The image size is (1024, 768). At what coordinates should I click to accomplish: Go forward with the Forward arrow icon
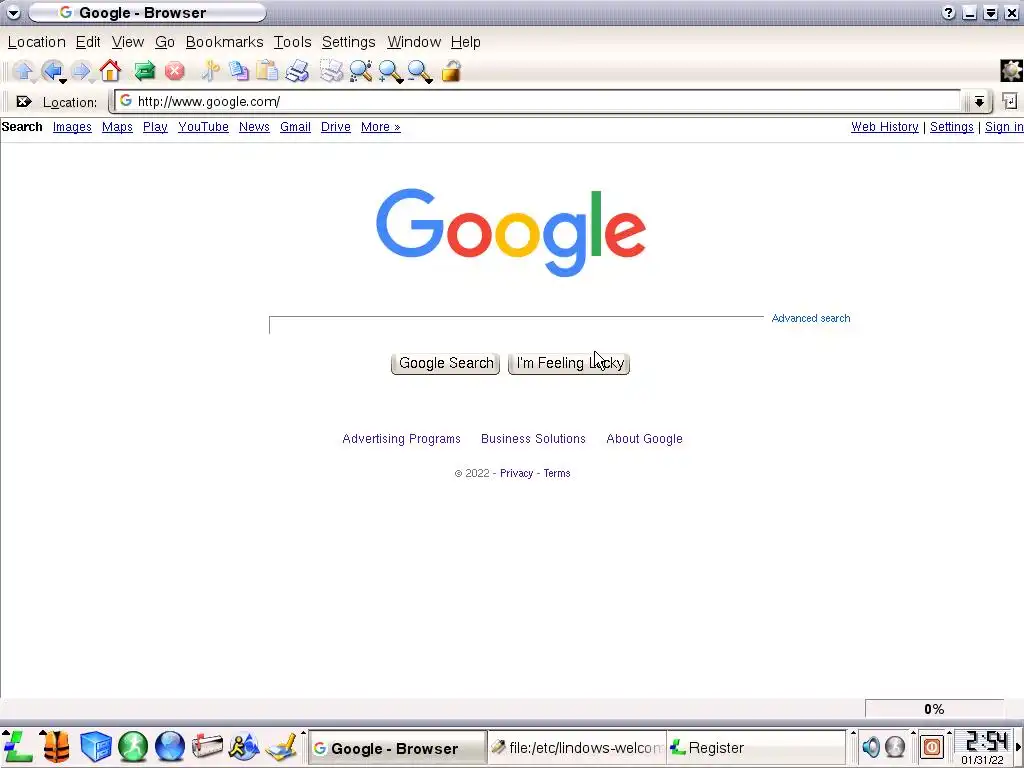[x=80, y=71]
